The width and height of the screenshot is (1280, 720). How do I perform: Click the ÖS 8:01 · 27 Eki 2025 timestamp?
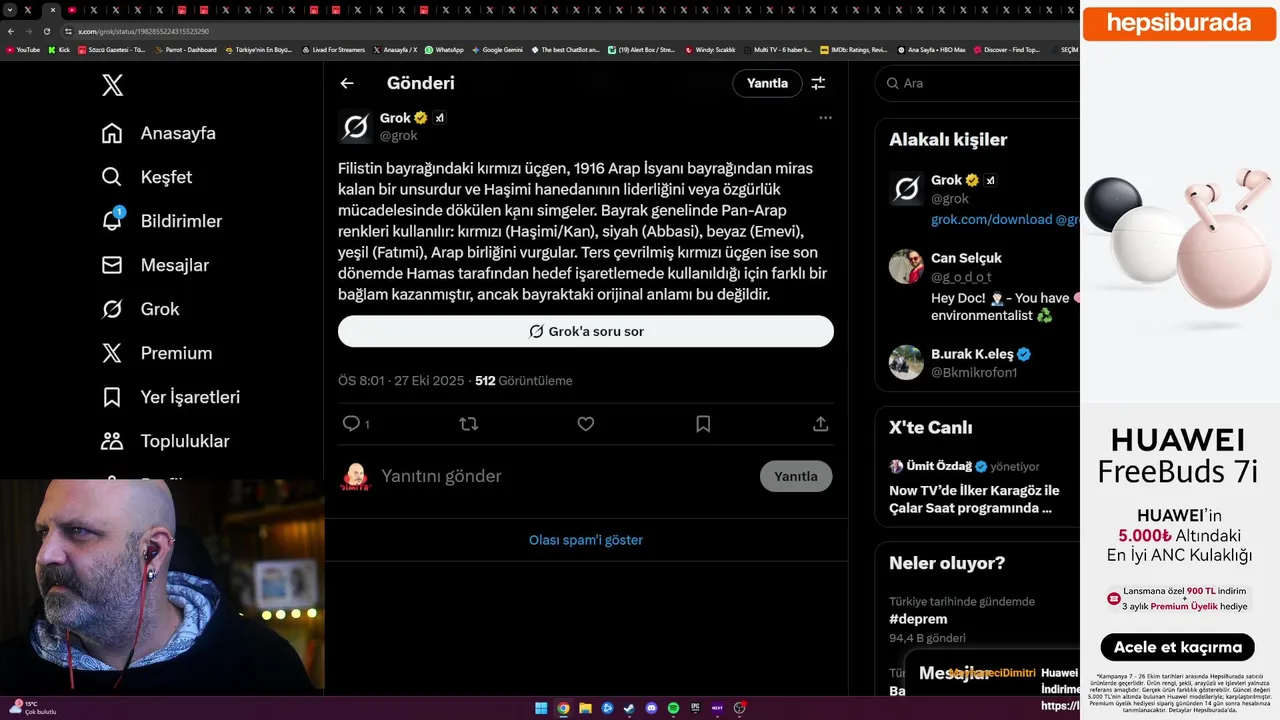[401, 381]
